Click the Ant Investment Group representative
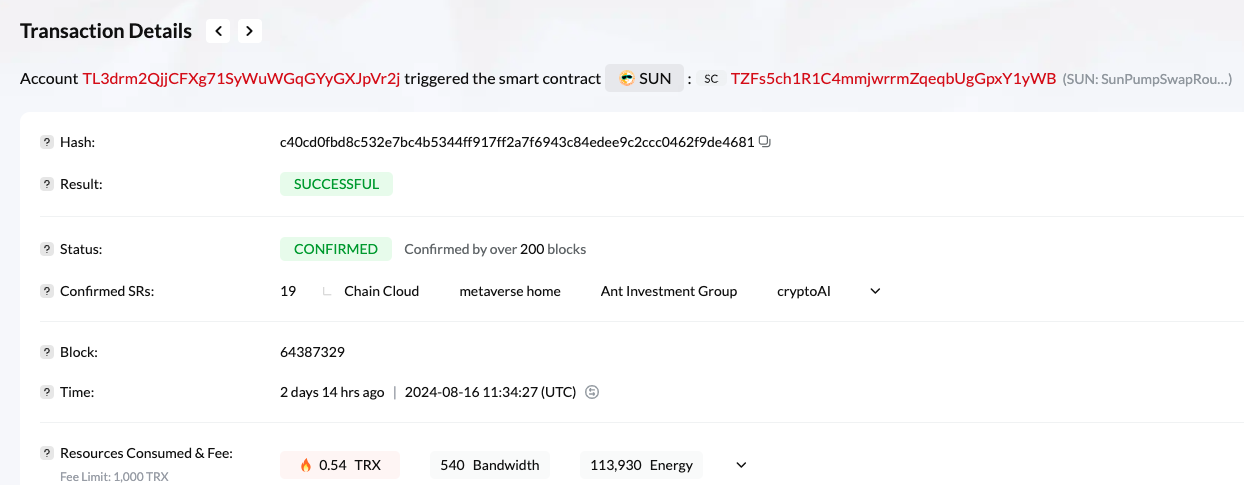Viewport: 1244px width, 485px height. click(668, 291)
